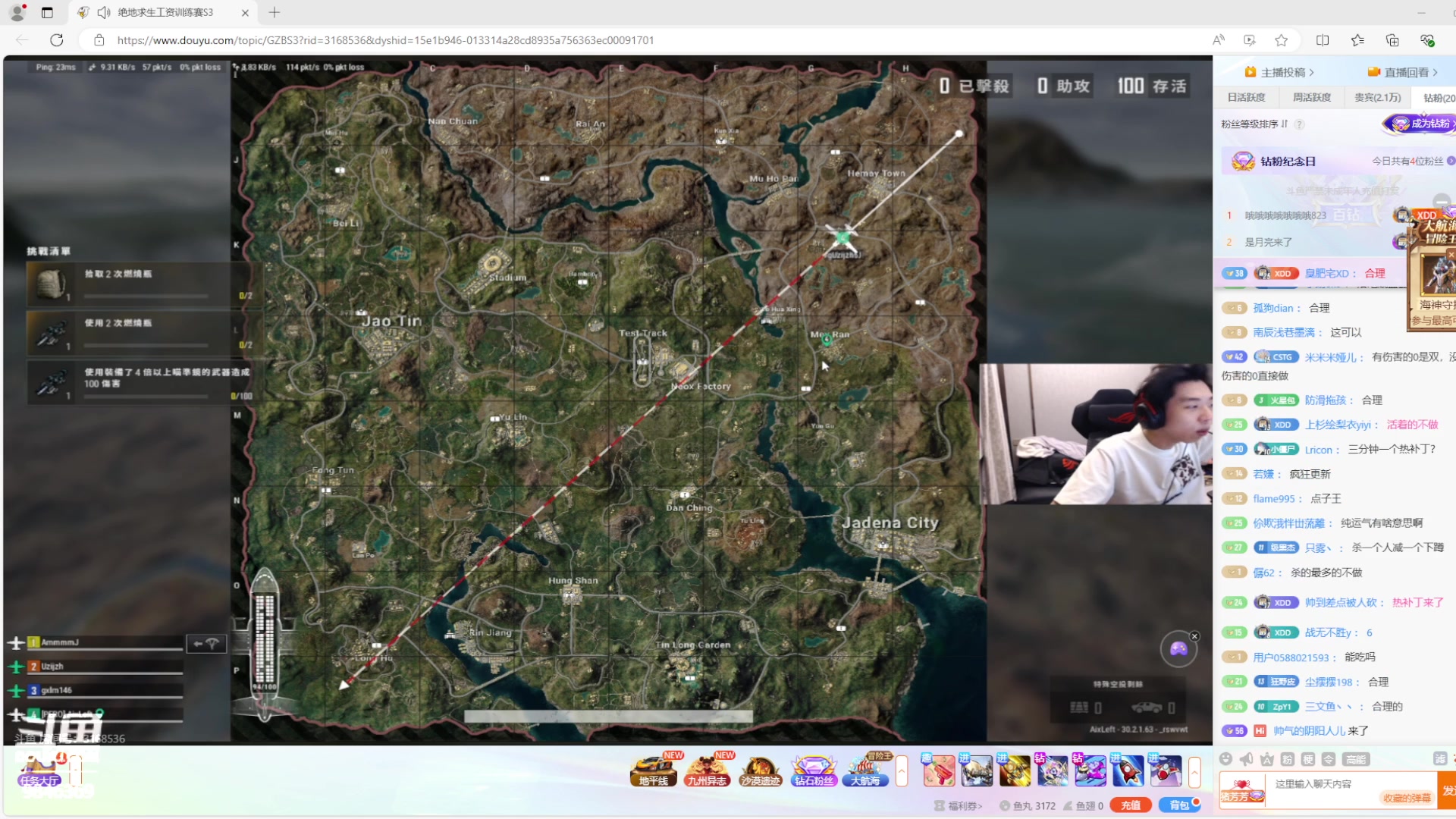Open browser Collections icon

point(1392,40)
